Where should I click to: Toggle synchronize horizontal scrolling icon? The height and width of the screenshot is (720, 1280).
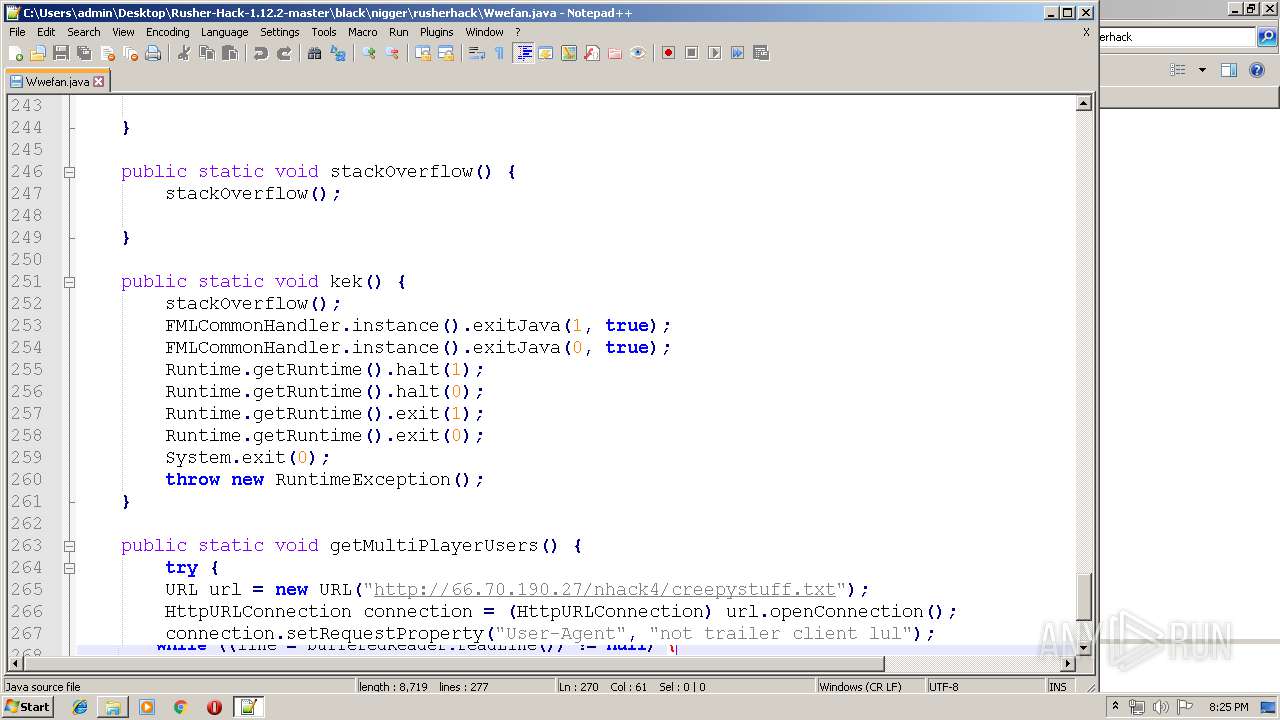(446, 53)
